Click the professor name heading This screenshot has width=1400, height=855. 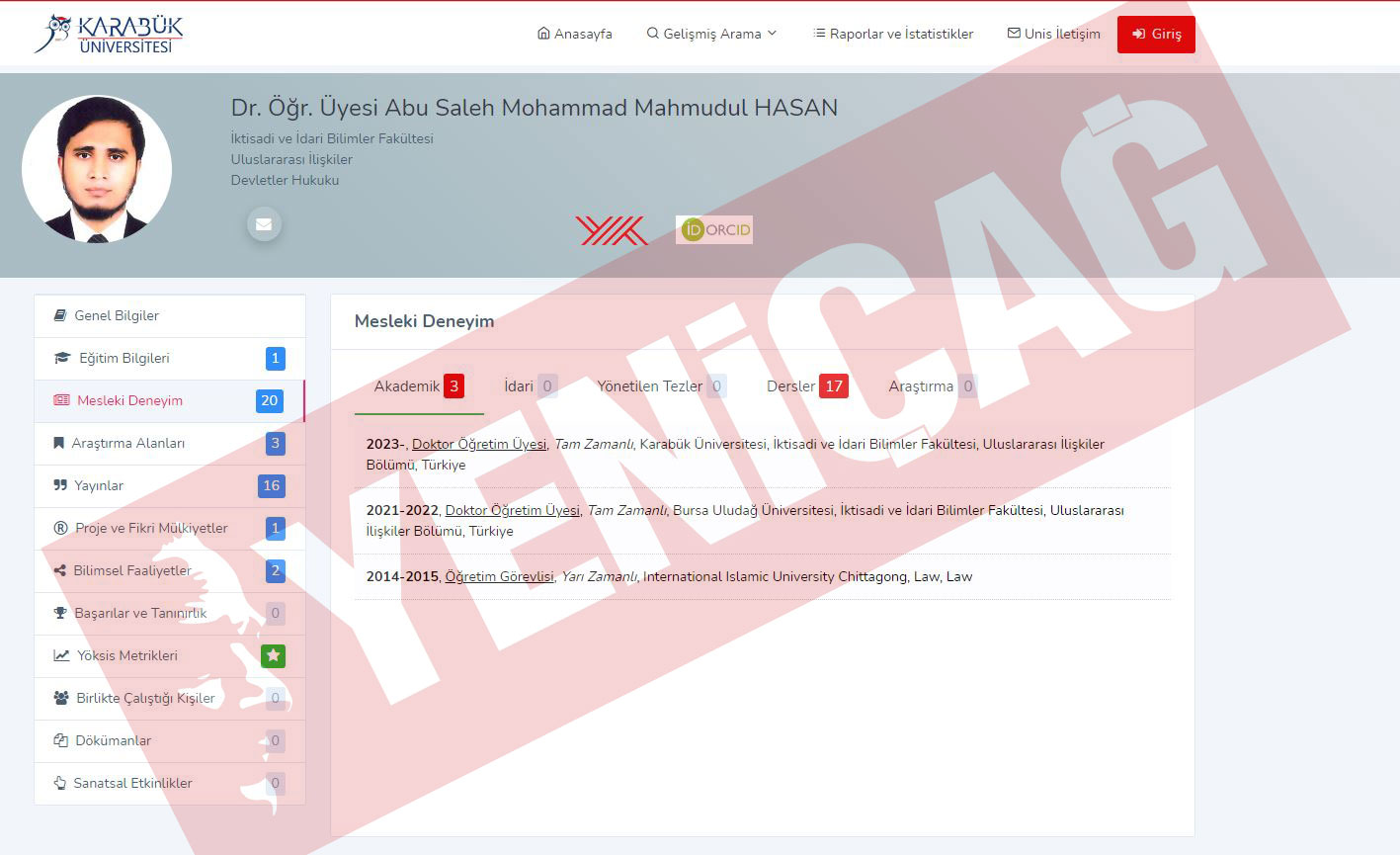point(535,107)
